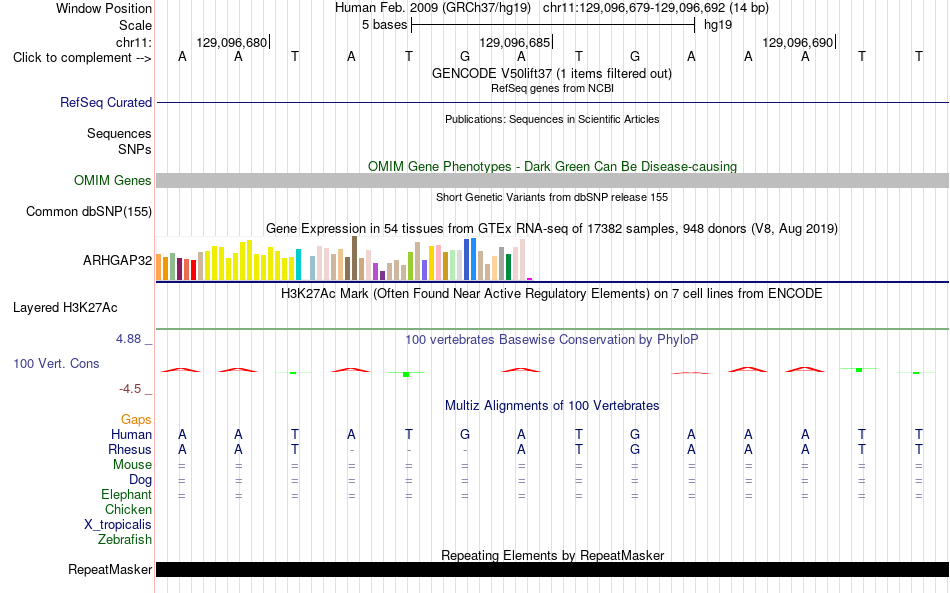Click 'Publications: Sequences in Scientific Articles' title

(x=552, y=119)
